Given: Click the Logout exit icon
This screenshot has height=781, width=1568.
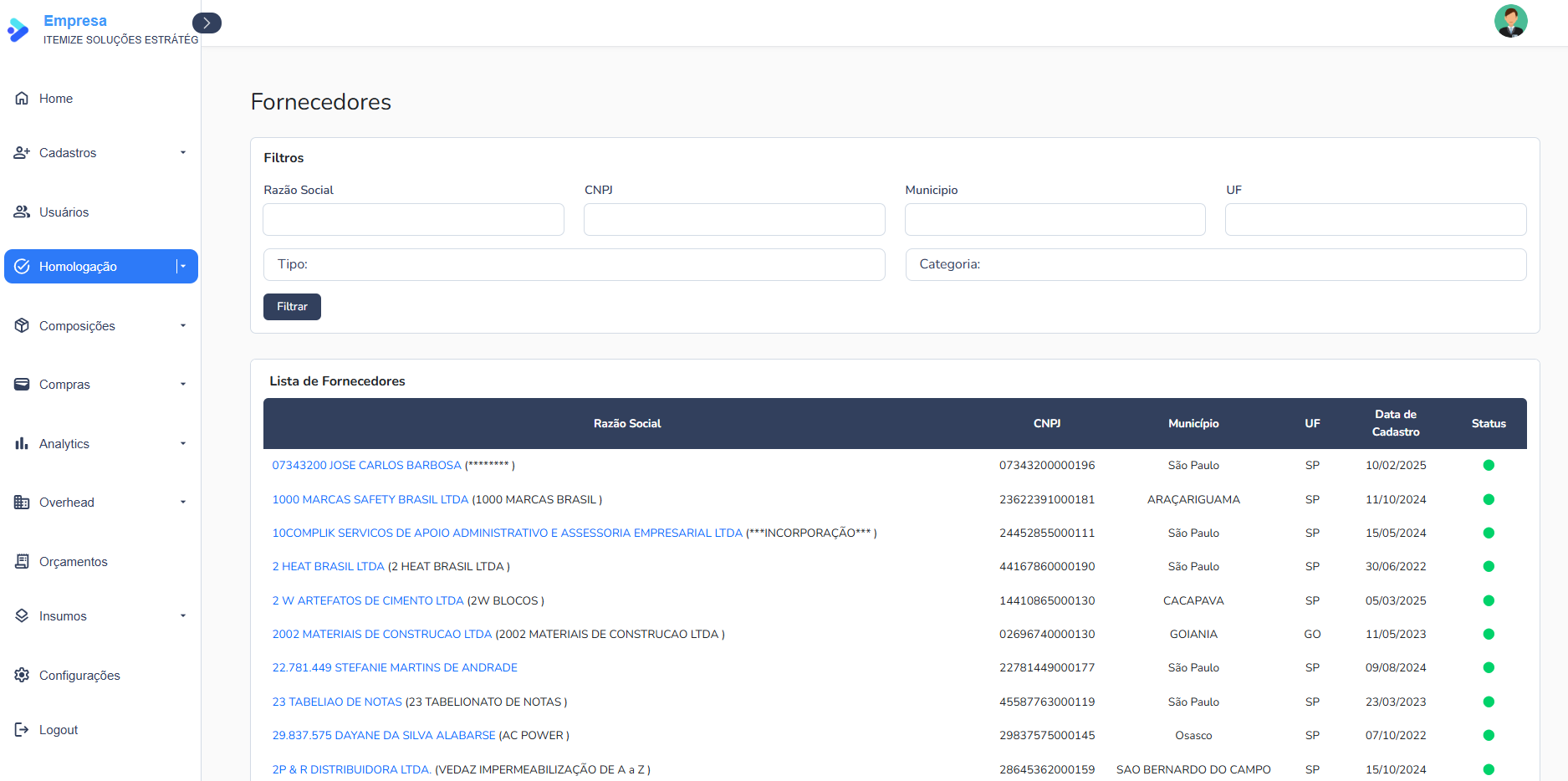Looking at the screenshot, I should (22, 729).
